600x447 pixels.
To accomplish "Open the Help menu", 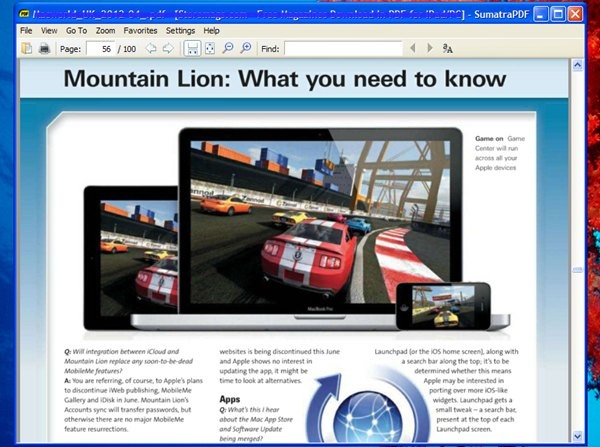I will click(212, 31).
